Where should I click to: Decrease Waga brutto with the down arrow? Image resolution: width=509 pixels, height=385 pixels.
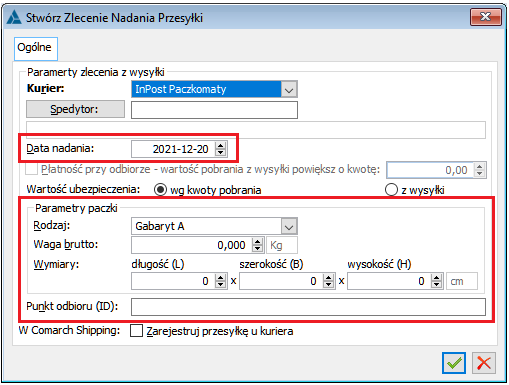coord(257,249)
